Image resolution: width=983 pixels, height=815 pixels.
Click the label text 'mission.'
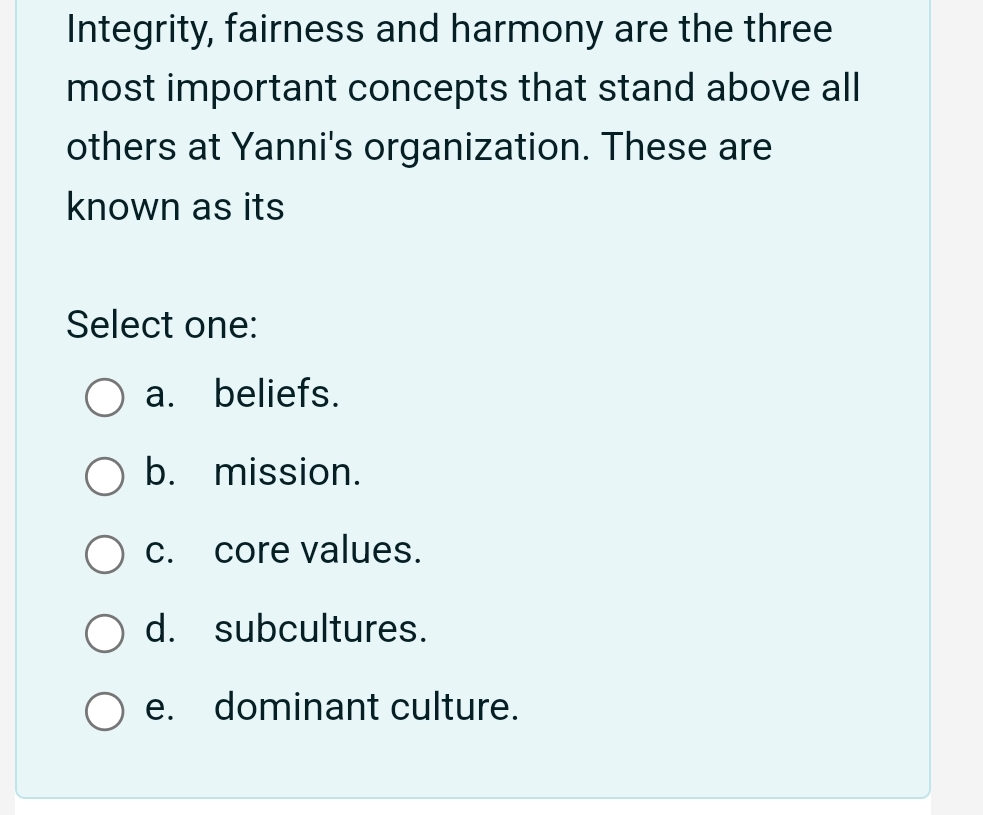click(287, 471)
